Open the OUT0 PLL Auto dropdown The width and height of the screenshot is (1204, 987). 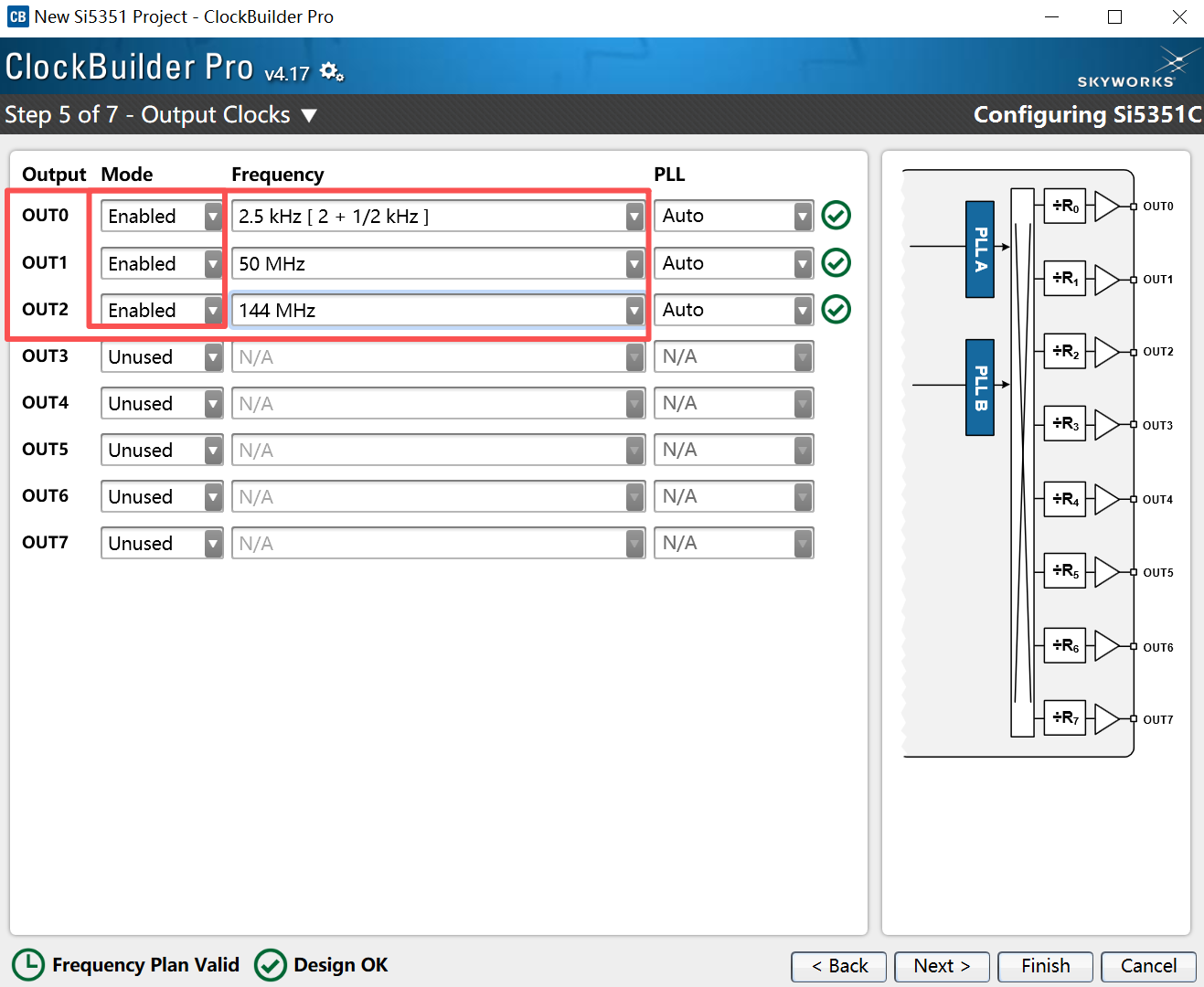click(x=733, y=216)
